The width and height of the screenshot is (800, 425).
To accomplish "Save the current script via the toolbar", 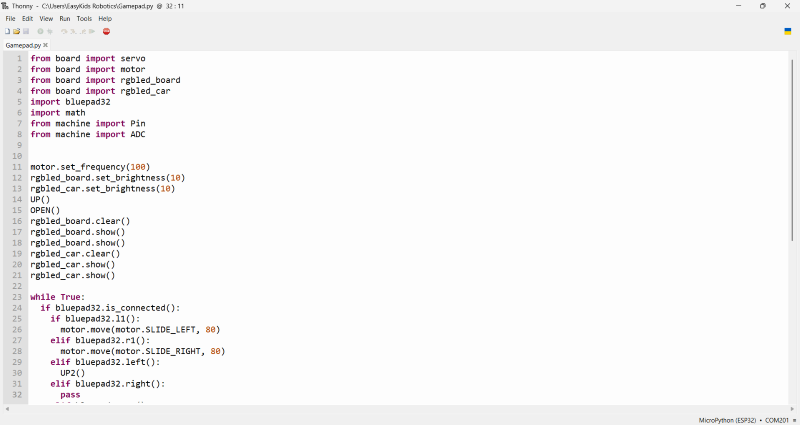I will 26,31.
